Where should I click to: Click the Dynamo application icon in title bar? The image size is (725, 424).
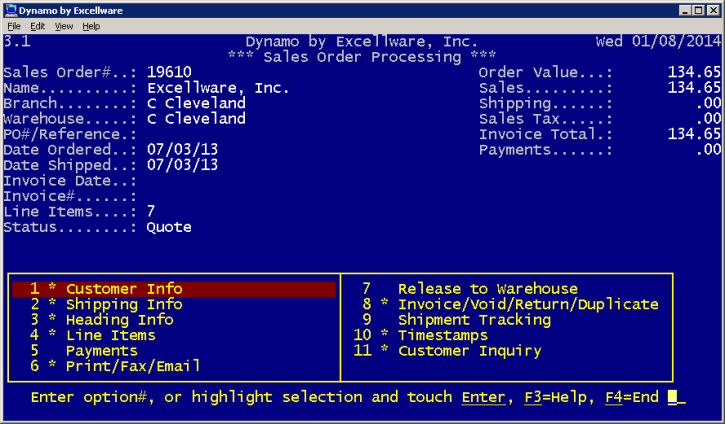click(11, 10)
